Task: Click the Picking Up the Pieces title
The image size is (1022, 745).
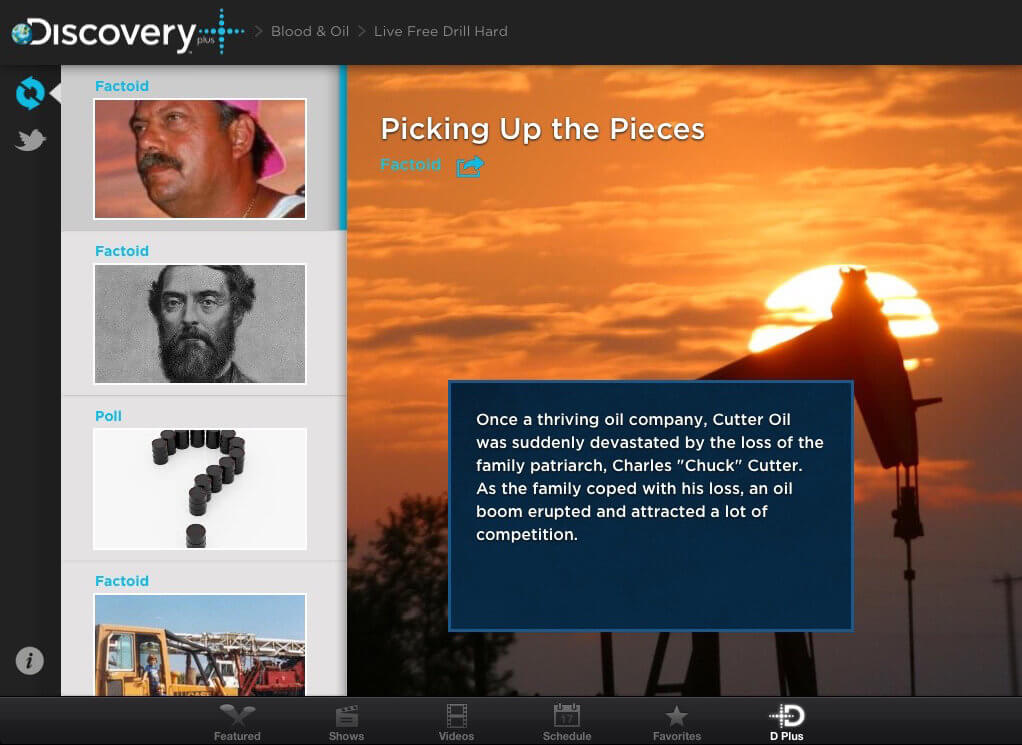Action: click(542, 129)
